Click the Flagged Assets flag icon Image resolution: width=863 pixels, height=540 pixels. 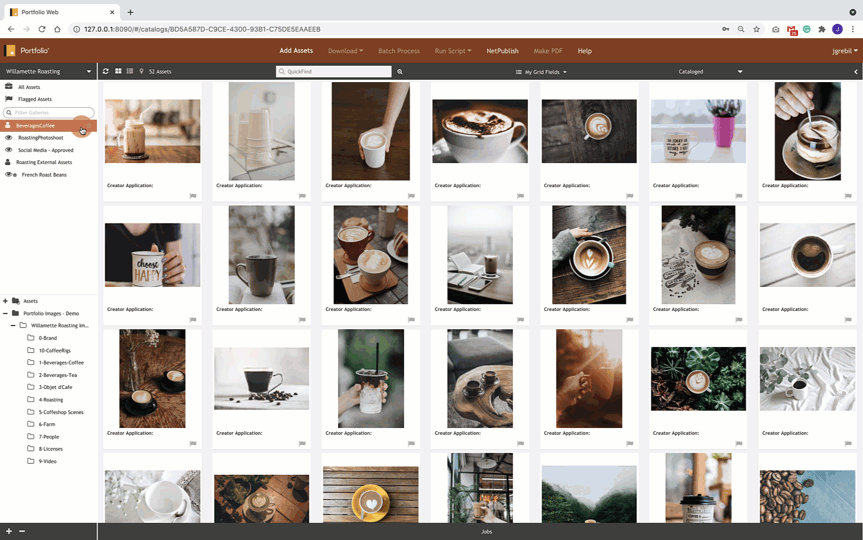(9, 99)
